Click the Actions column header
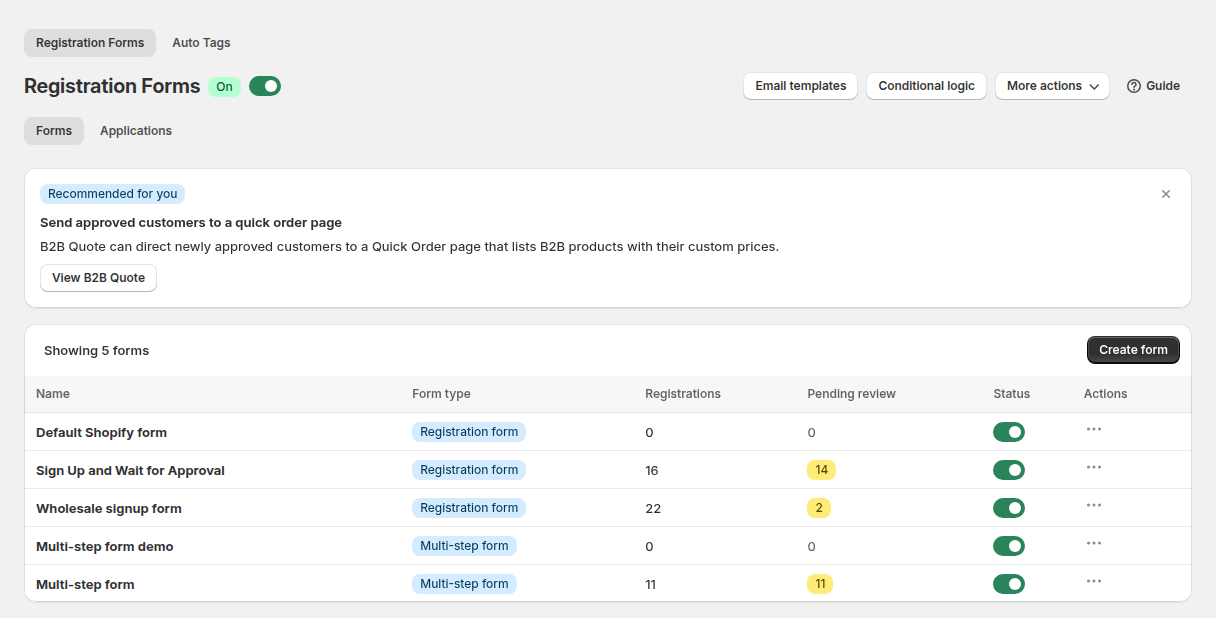1216x618 pixels. [1105, 394]
